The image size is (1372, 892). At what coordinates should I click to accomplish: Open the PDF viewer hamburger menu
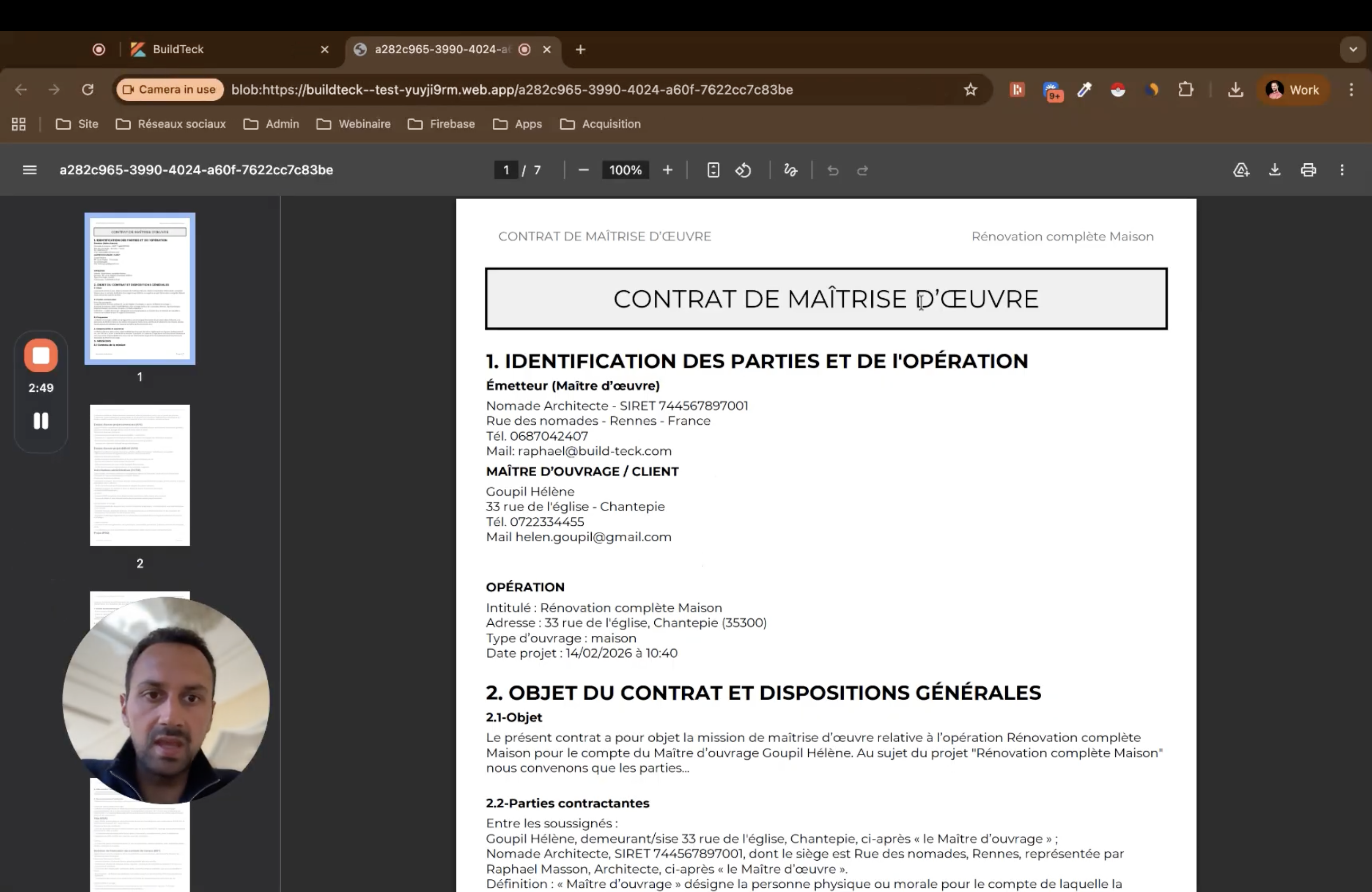click(x=29, y=169)
